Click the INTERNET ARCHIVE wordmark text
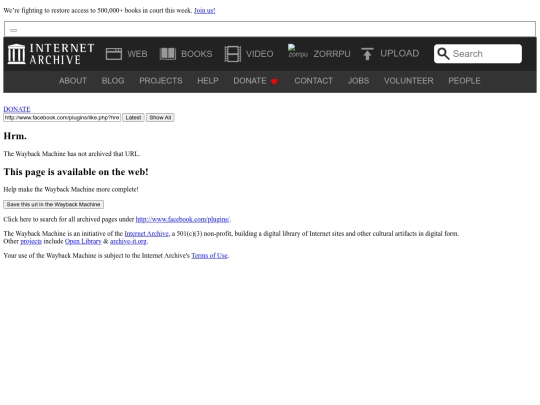The image size is (540, 405). tap(62, 54)
